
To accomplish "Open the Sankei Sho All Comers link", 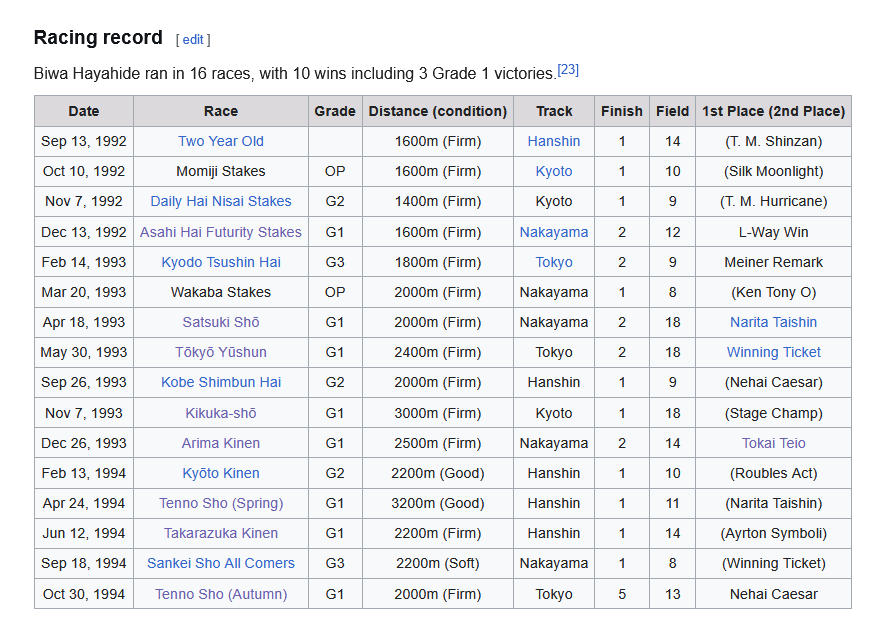I will point(221,563).
